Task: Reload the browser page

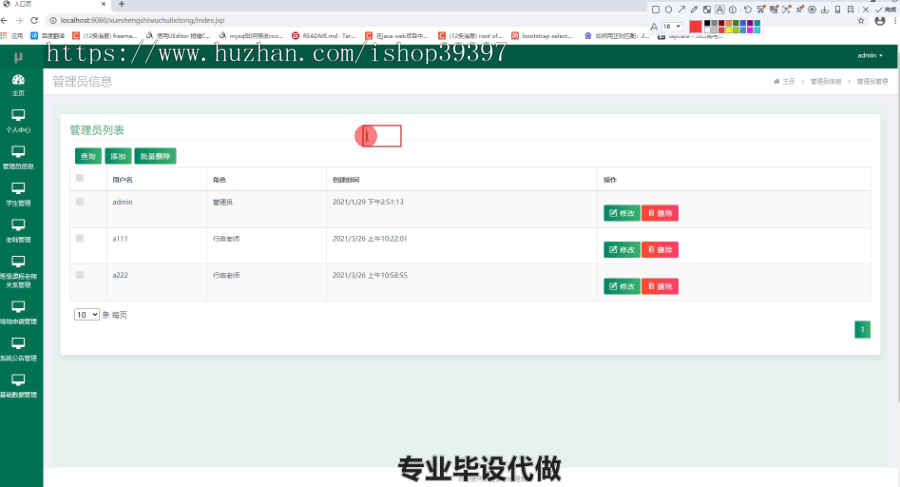Action: 34,20
